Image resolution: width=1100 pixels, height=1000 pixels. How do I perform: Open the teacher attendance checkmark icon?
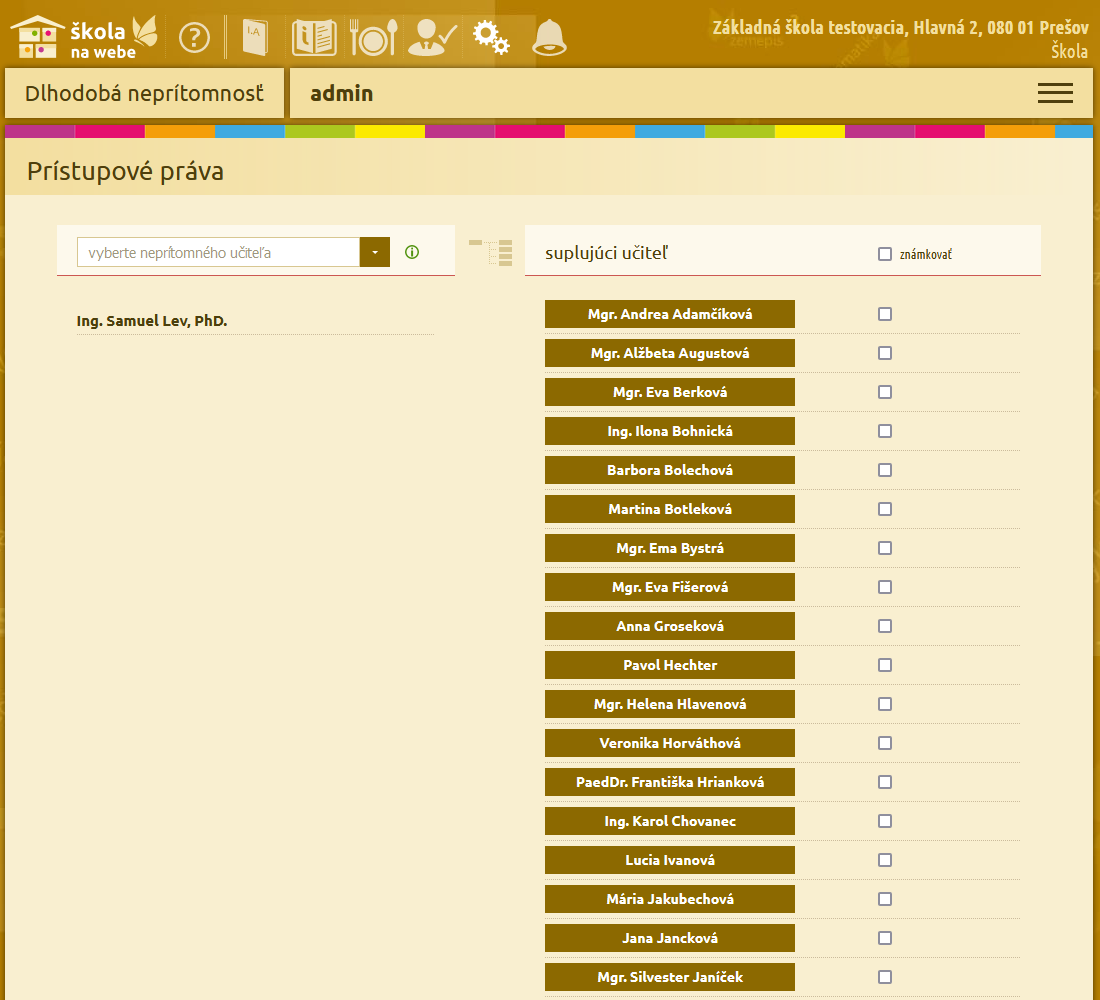[x=432, y=38]
